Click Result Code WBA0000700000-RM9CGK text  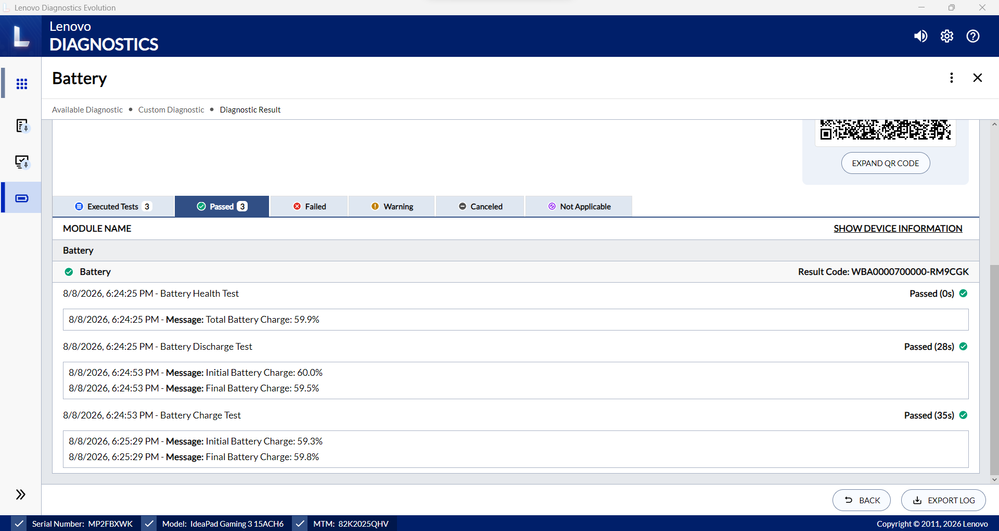coord(883,272)
